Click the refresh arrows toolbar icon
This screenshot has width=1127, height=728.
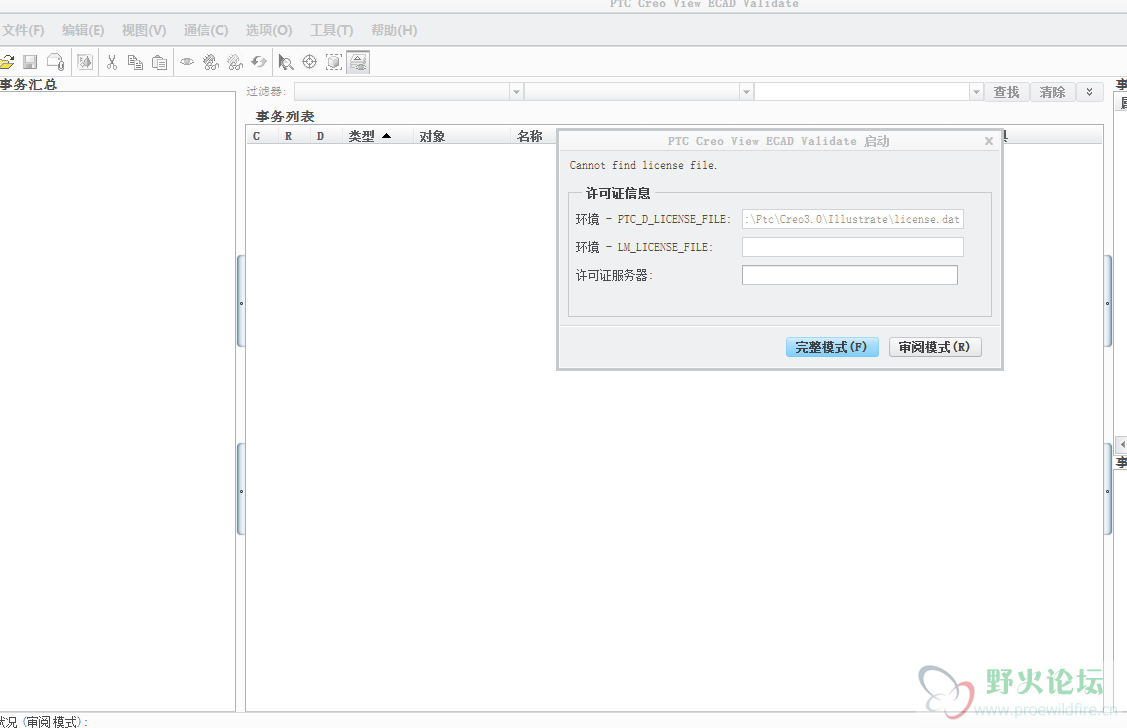tap(259, 63)
